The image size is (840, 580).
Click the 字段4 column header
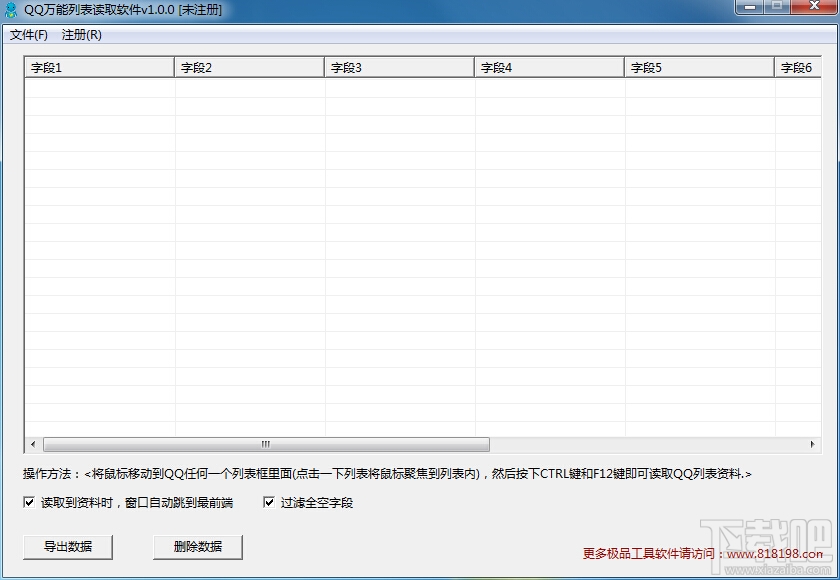pos(550,67)
